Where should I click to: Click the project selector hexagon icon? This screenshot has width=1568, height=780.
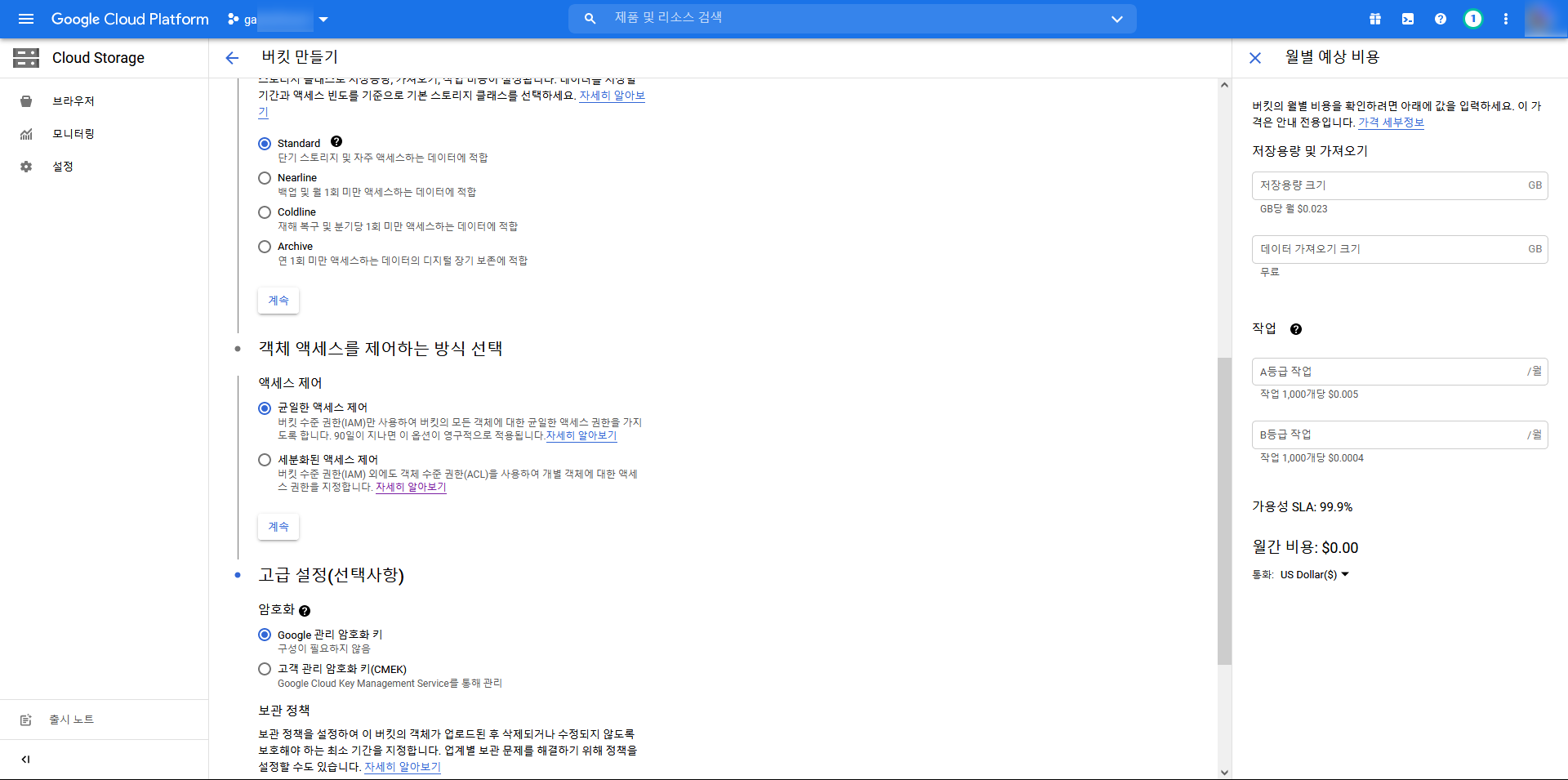tap(234, 19)
